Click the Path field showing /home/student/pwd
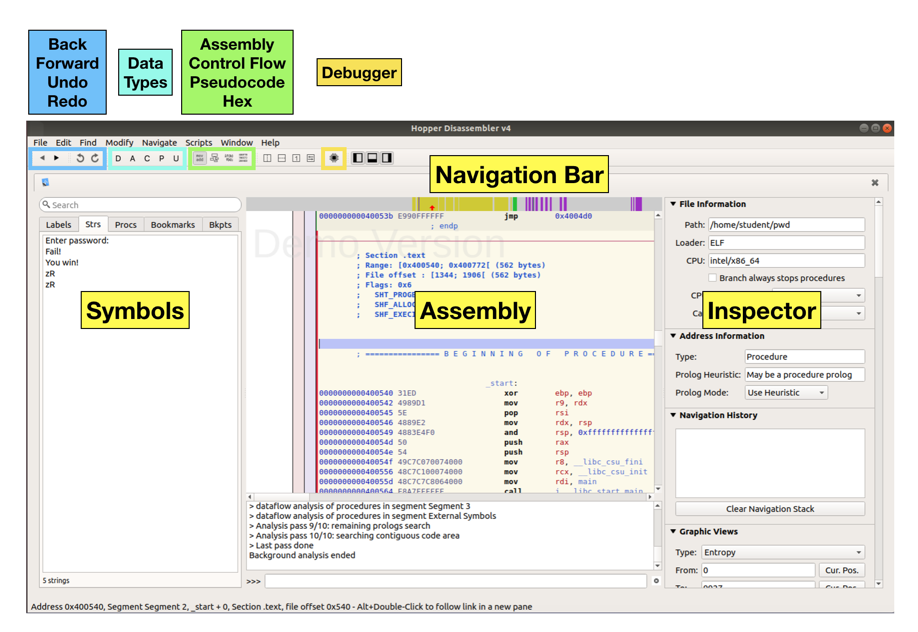Screen dimensions: 918x632 786,224
